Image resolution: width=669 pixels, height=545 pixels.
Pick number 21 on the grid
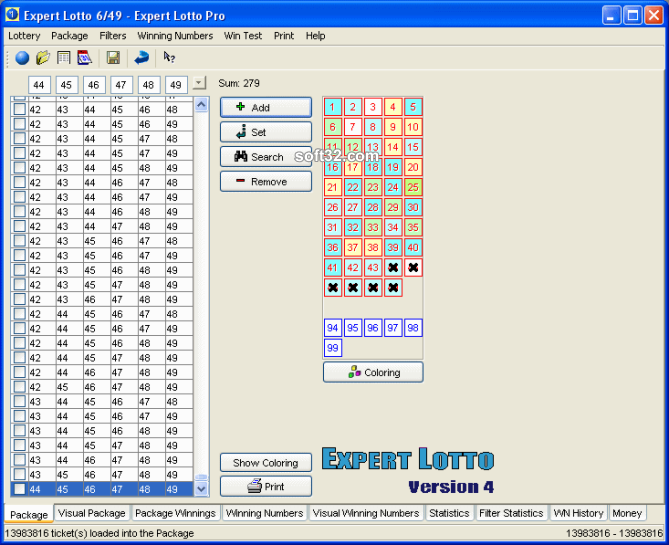(x=332, y=187)
